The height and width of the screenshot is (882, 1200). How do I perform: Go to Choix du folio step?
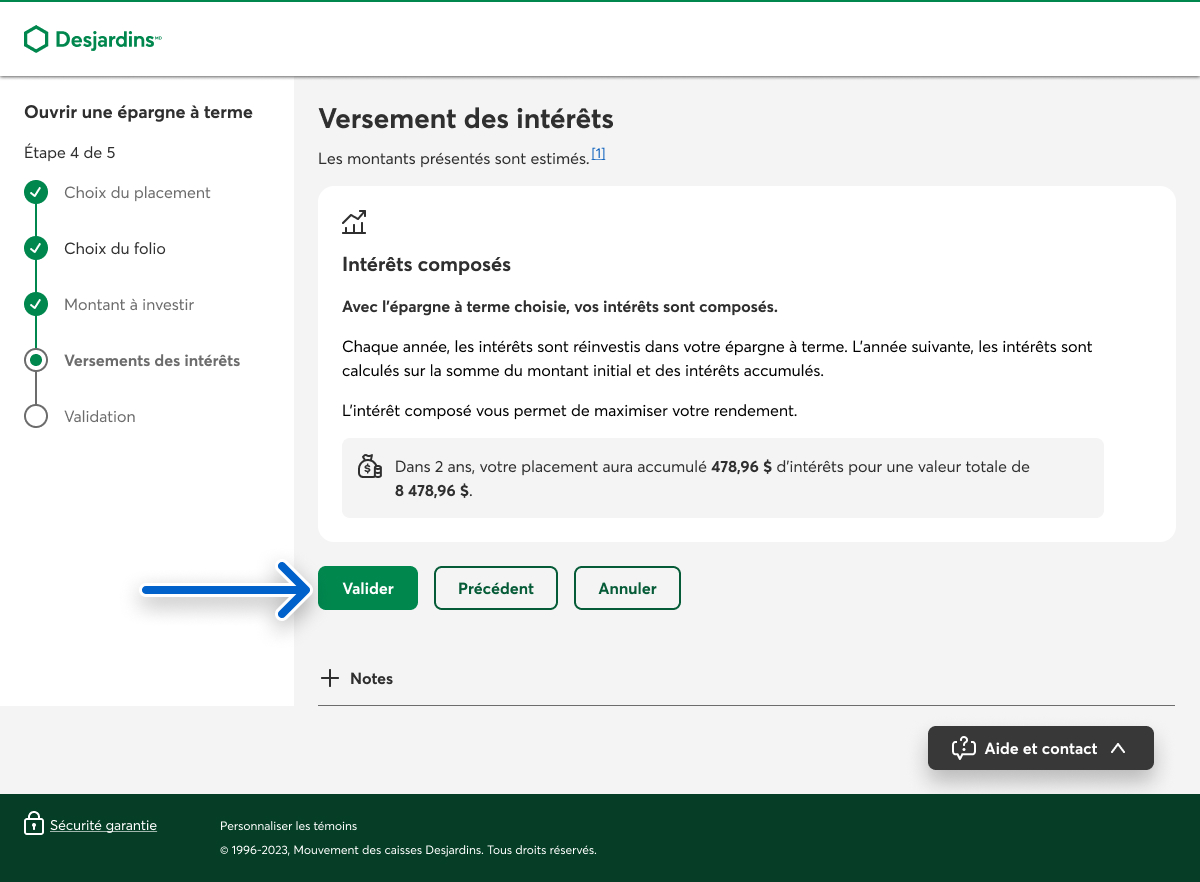115,248
